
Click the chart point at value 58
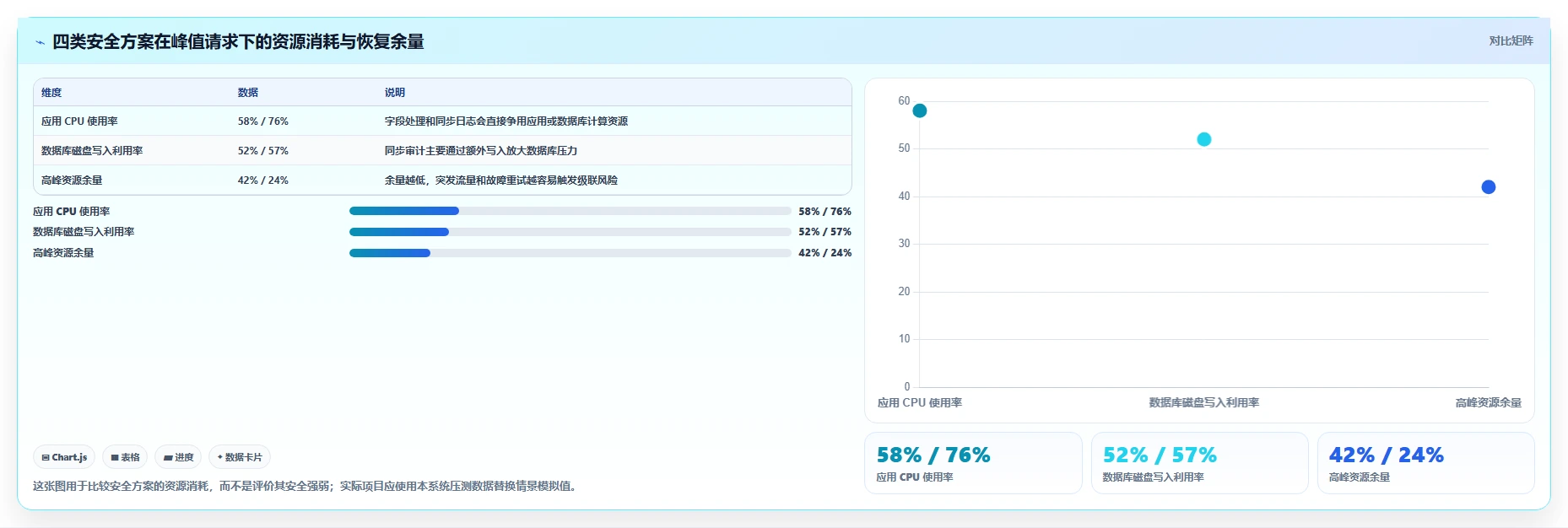click(x=920, y=110)
